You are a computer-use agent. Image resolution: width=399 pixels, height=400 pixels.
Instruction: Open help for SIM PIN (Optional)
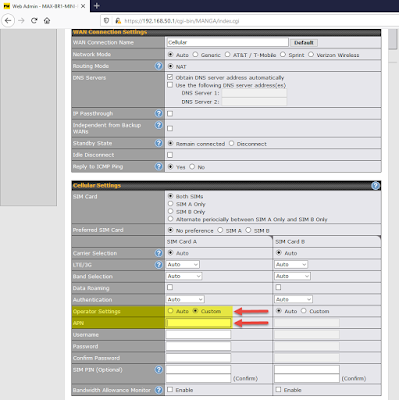tap(159, 369)
